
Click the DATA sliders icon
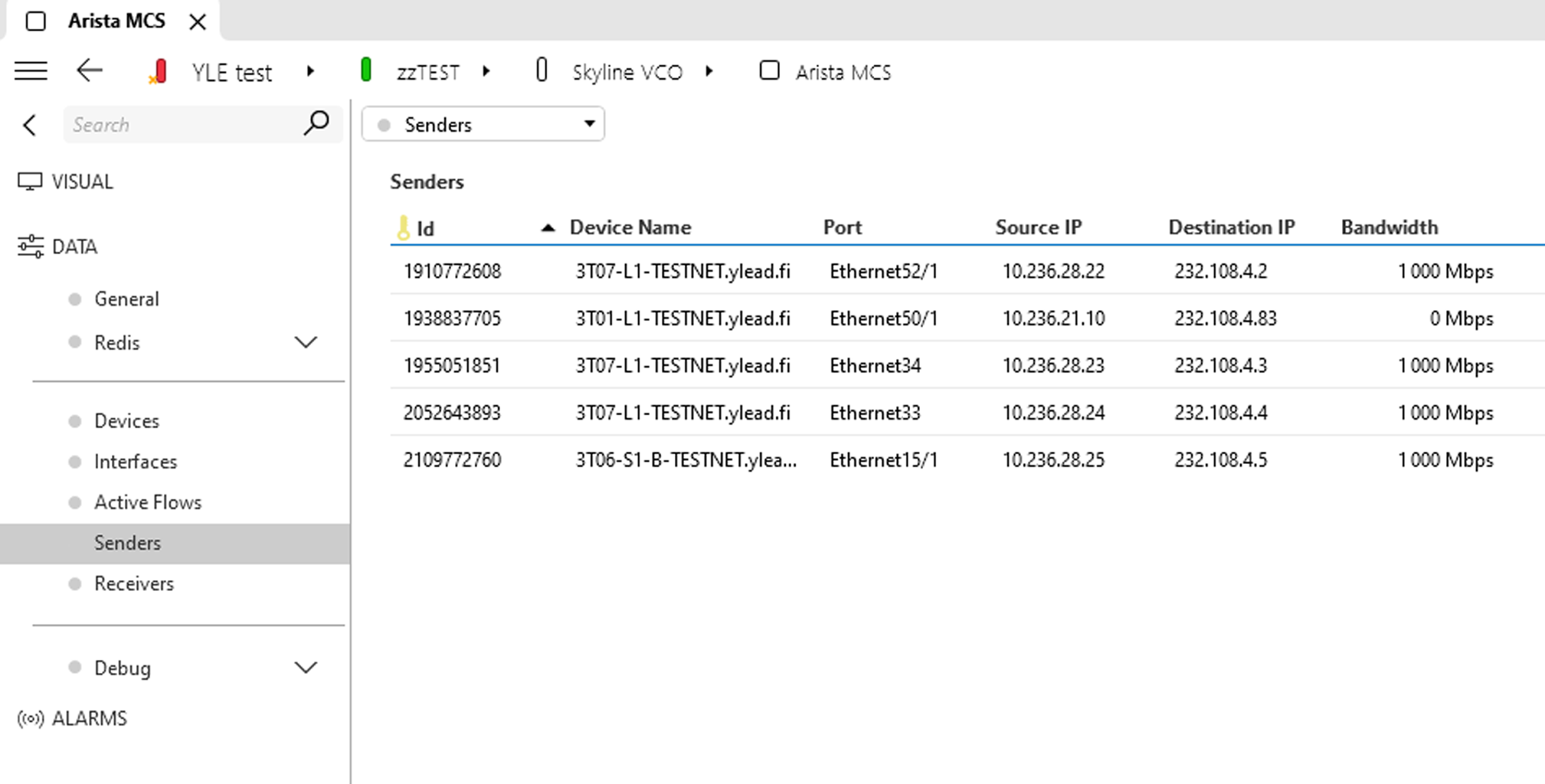(31, 247)
